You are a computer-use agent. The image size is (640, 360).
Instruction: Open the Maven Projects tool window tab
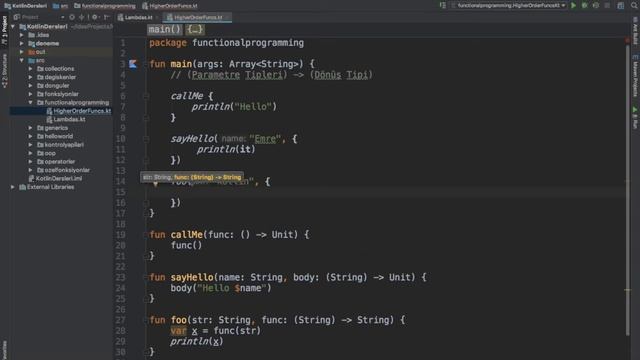click(x=635, y=76)
